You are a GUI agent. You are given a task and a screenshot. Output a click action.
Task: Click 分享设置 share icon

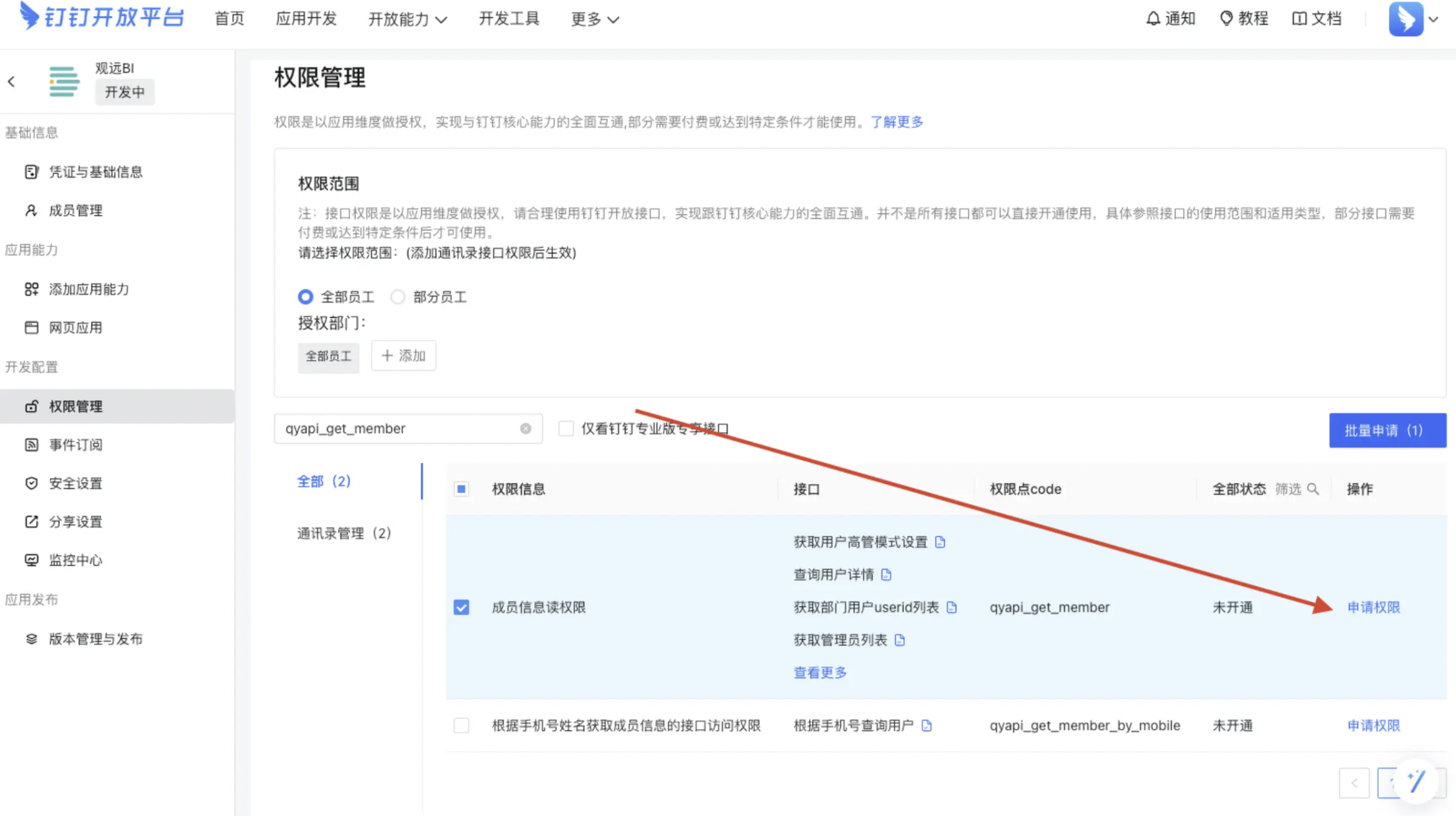(x=32, y=521)
